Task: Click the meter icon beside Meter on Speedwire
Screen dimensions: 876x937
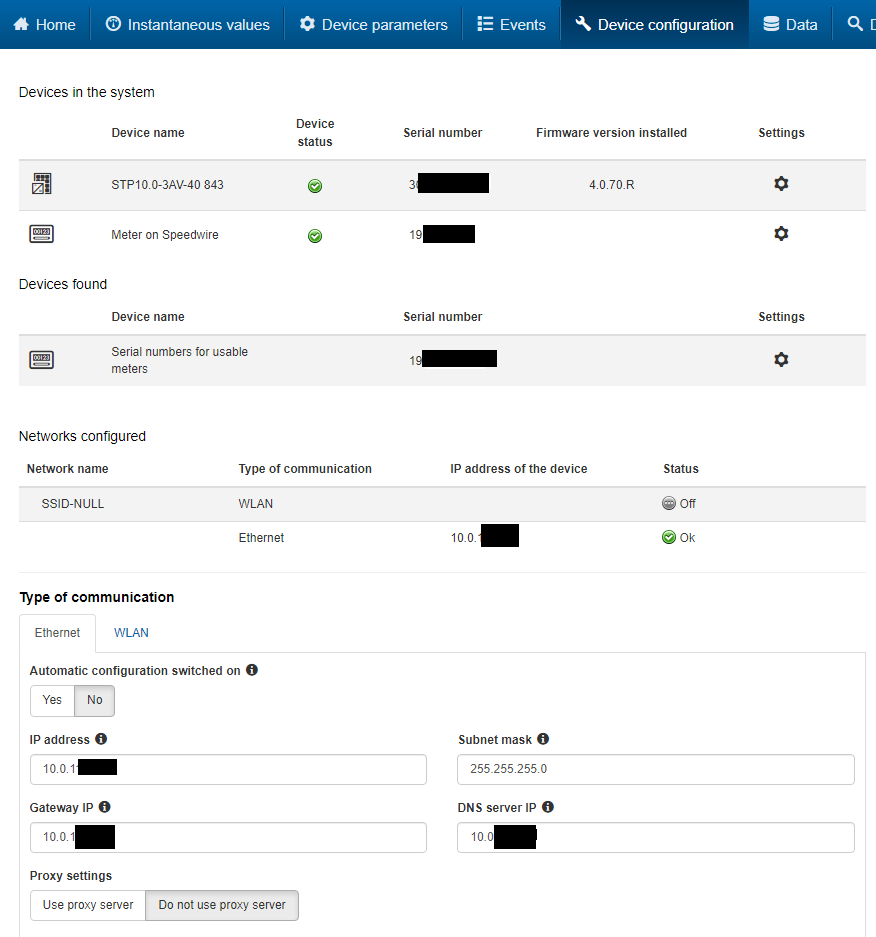Action: [x=41, y=234]
